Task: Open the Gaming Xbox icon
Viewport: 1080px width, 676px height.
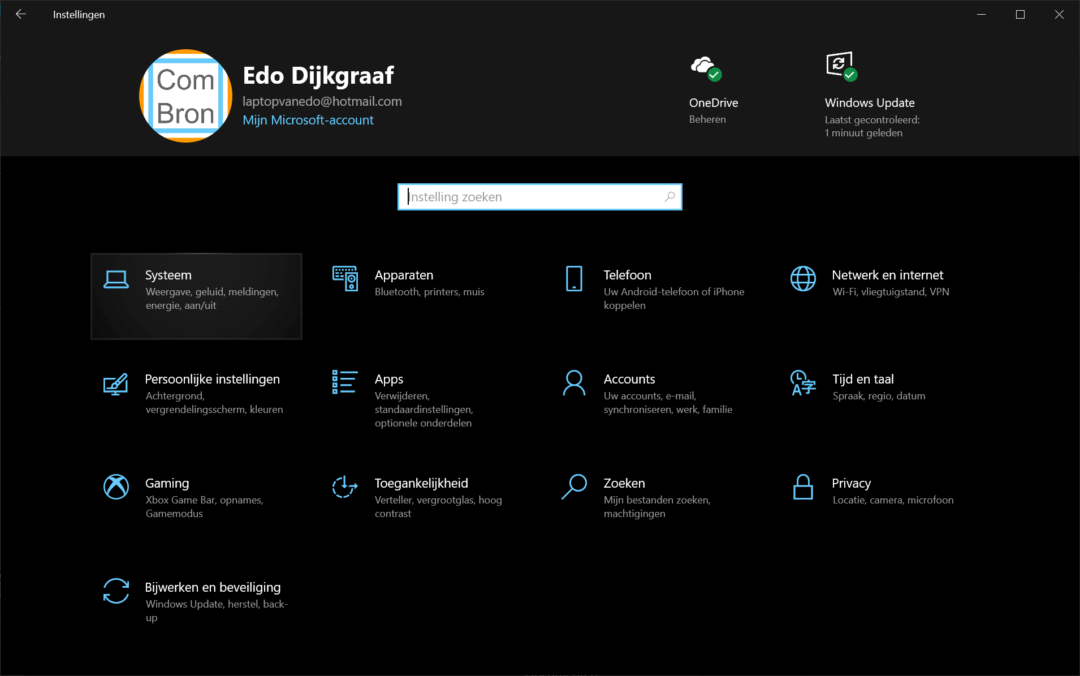Action: [117, 487]
